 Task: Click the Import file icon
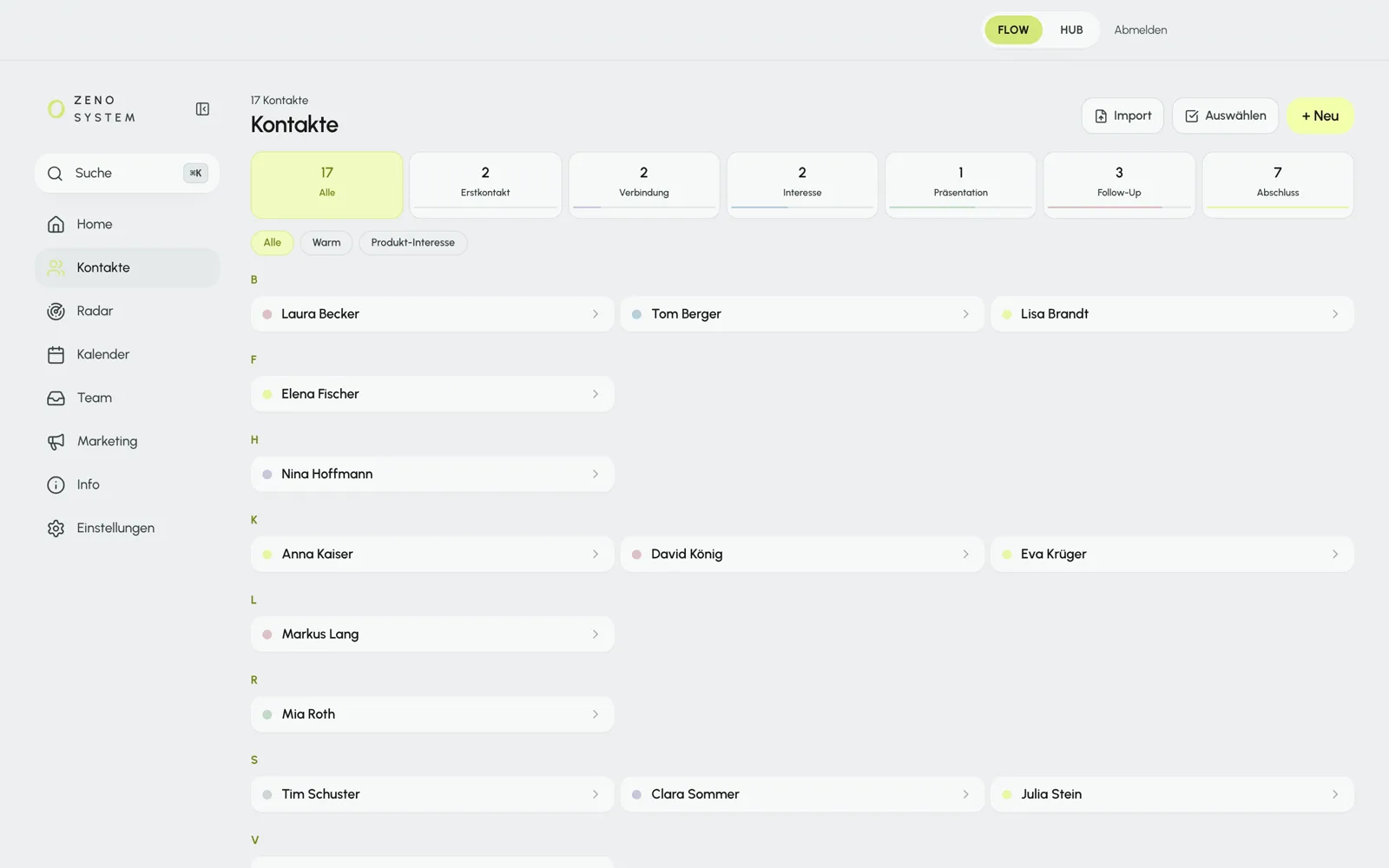coord(1101,116)
